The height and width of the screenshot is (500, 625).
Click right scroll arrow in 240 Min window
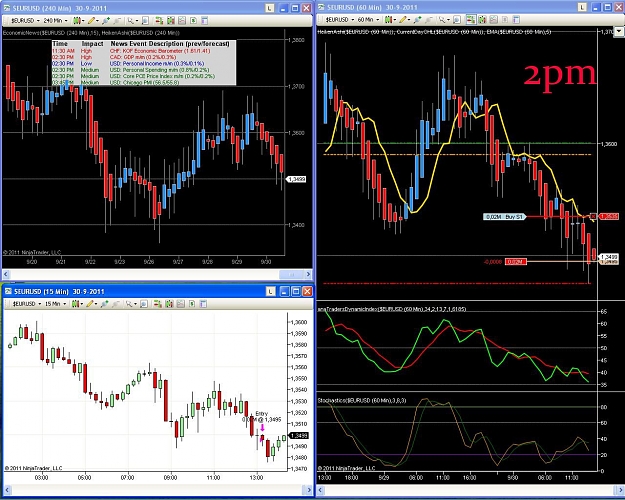coord(309,274)
